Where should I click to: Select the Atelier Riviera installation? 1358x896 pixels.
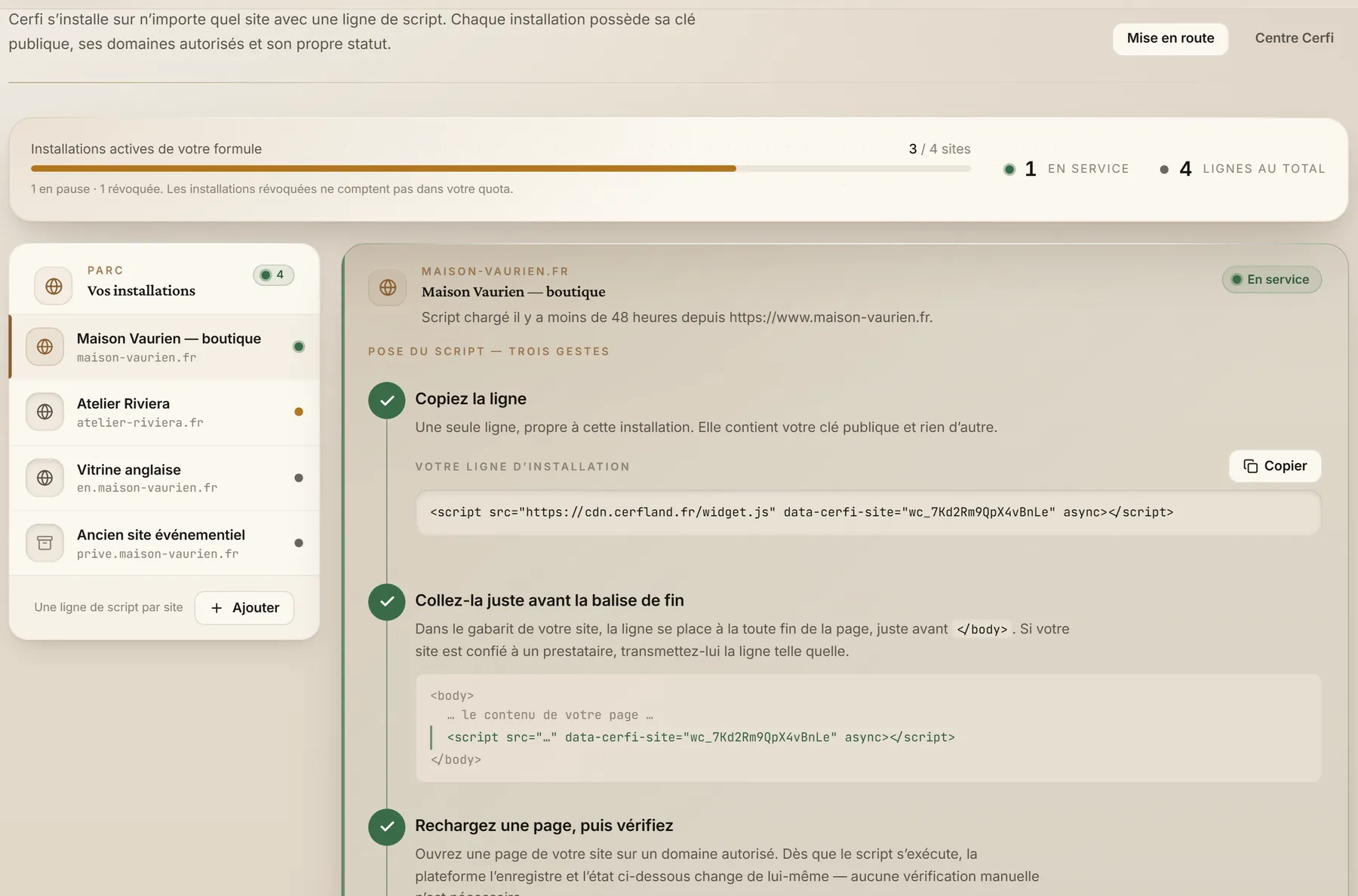click(x=164, y=413)
